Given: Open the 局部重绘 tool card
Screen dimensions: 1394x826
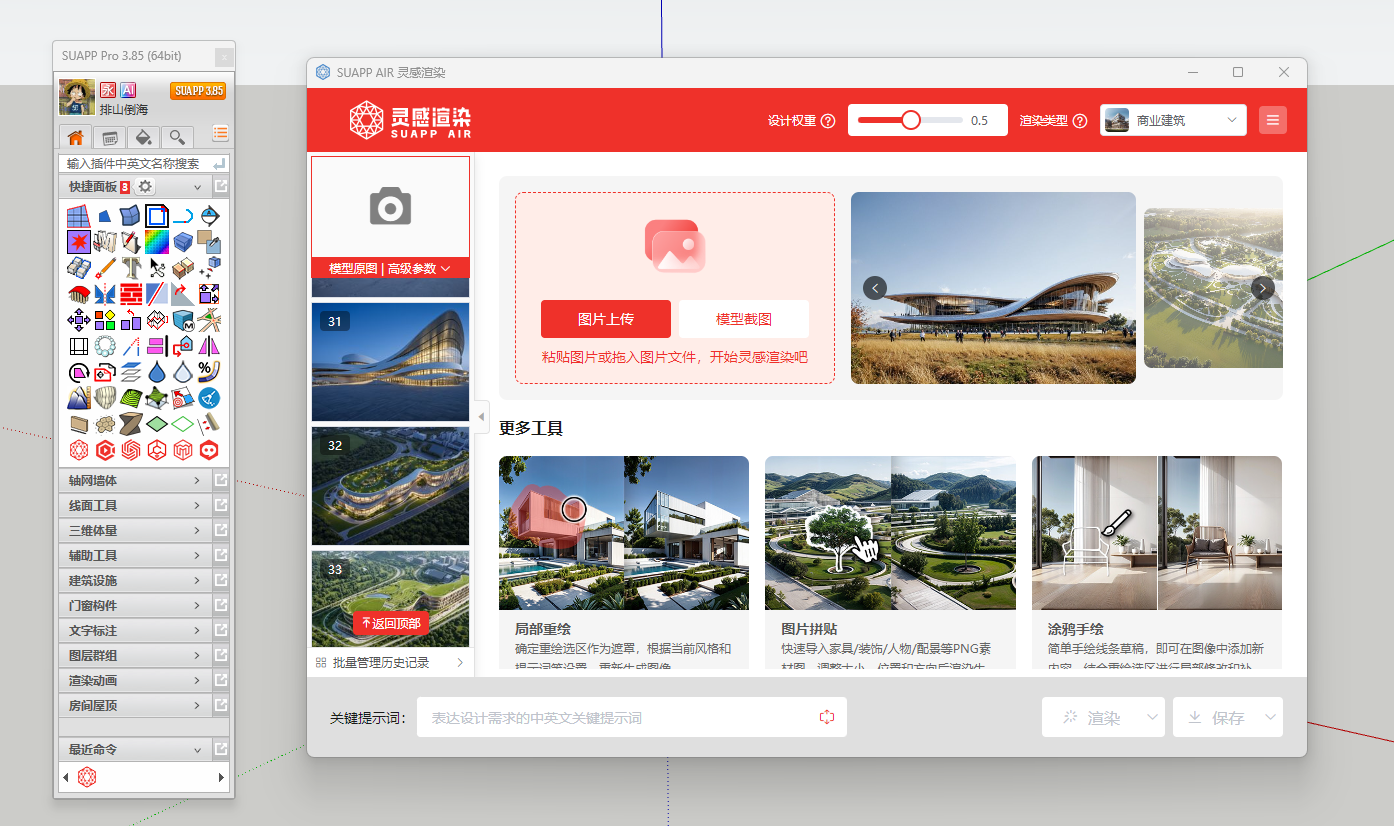Looking at the screenshot, I should click(624, 563).
